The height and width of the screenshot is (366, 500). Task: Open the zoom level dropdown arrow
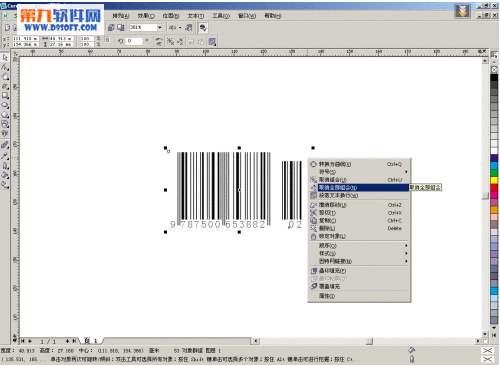pyautogui.click(x=160, y=27)
